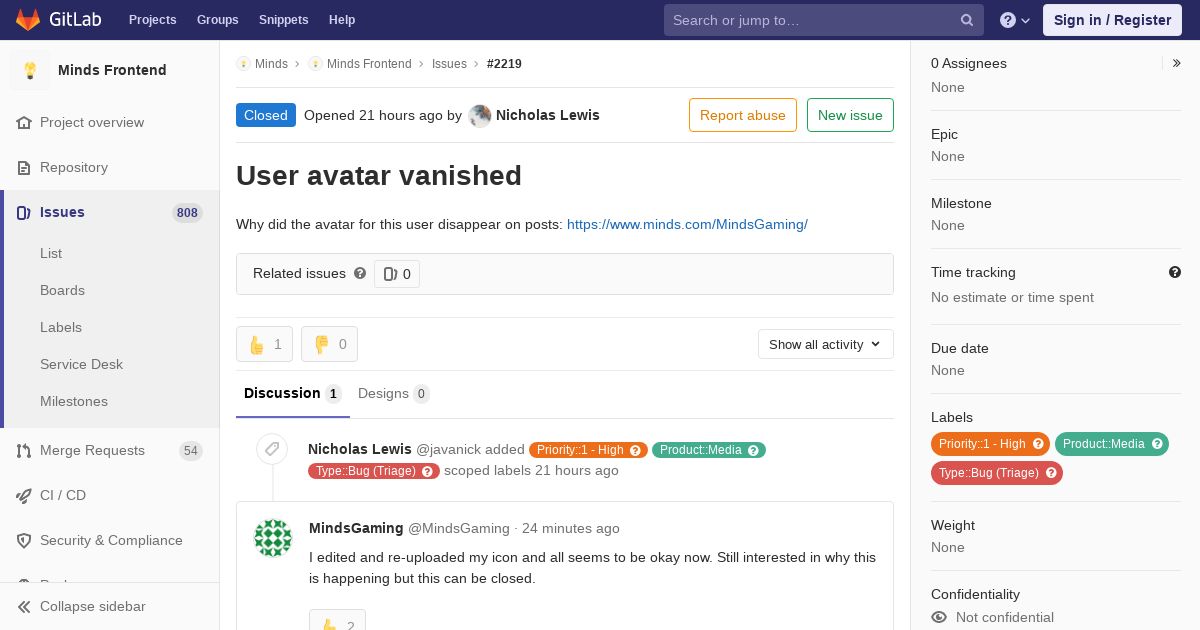The width and height of the screenshot is (1200, 630).
Task: Open Projects in top navigation
Action: click(153, 20)
